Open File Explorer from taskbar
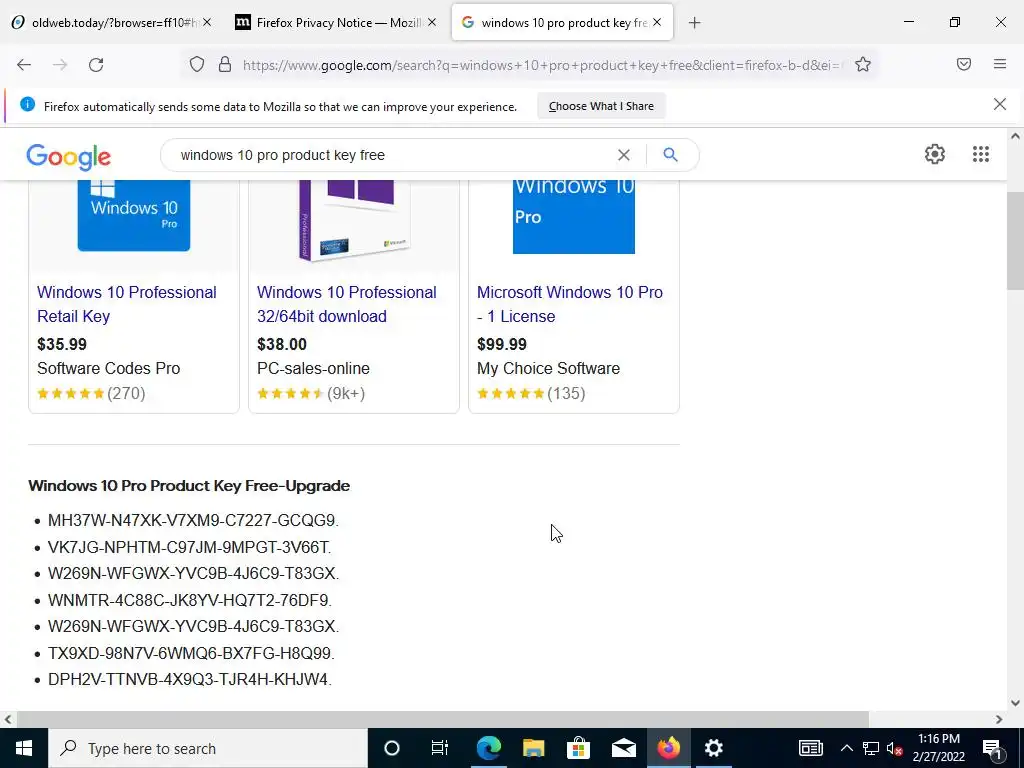Screen dimensions: 1024x768 click(534, 748)
